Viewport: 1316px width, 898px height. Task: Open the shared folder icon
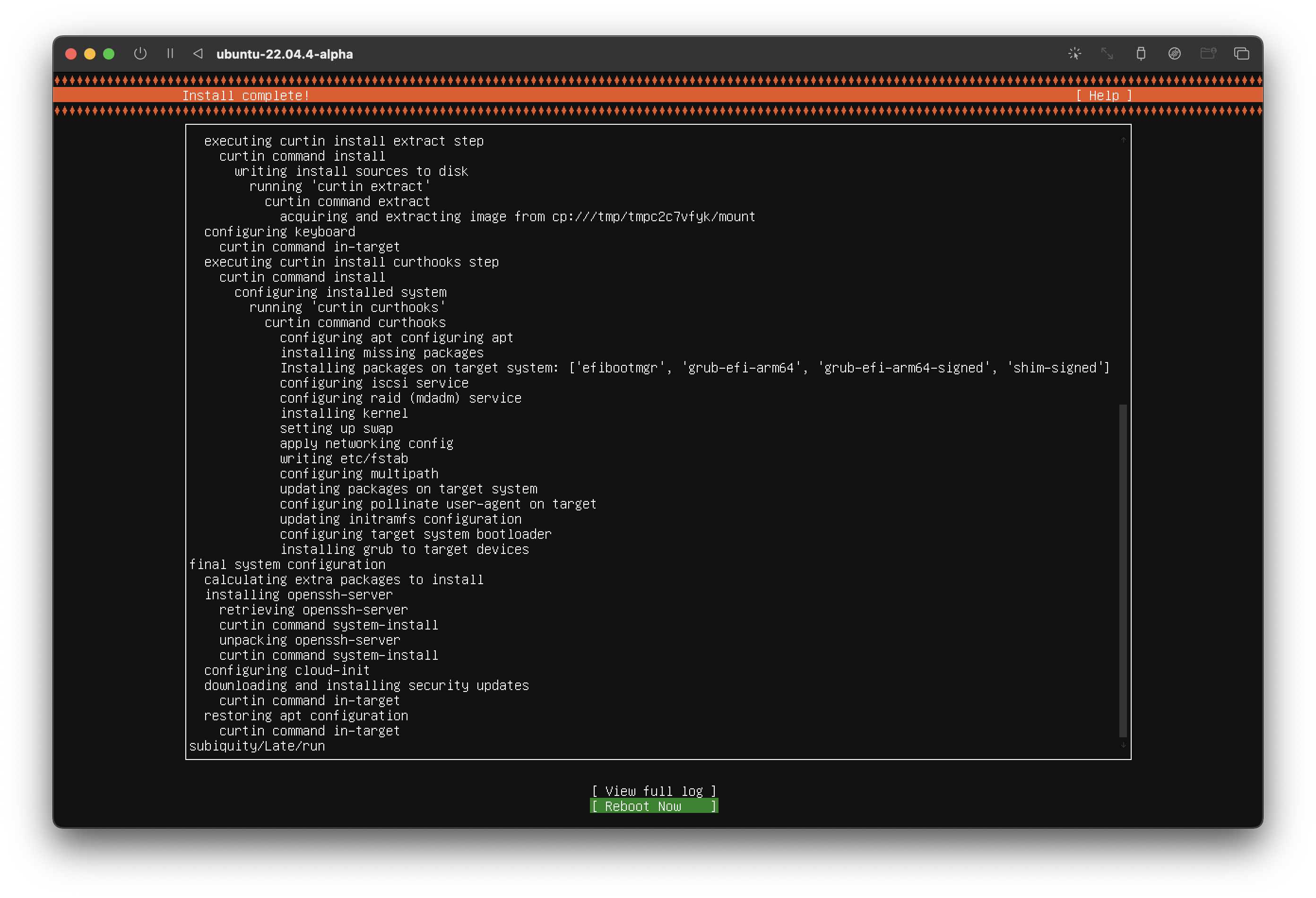tap(1208, 54)
